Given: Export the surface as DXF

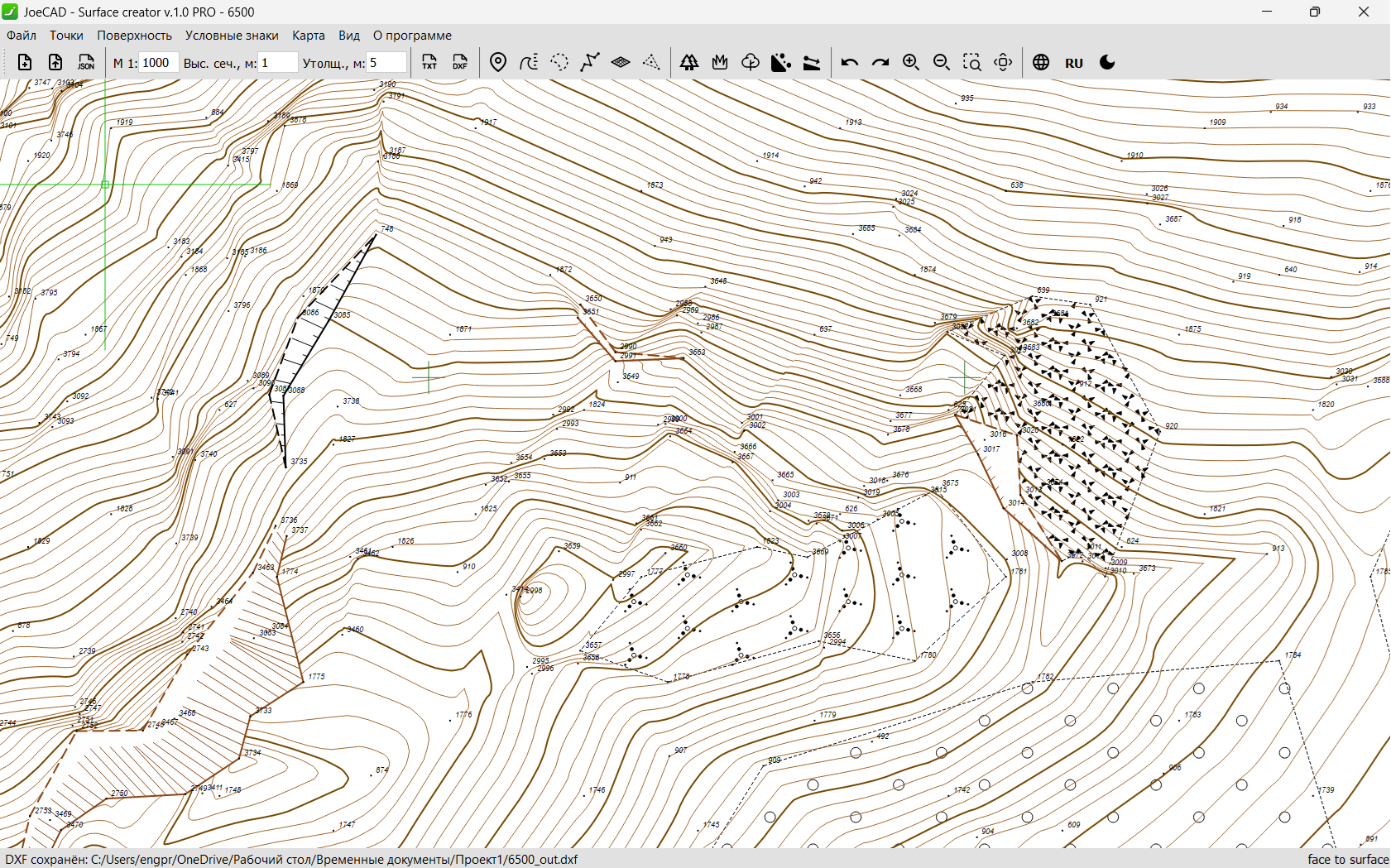Looking at the screenshot, I should pos(460,63).
